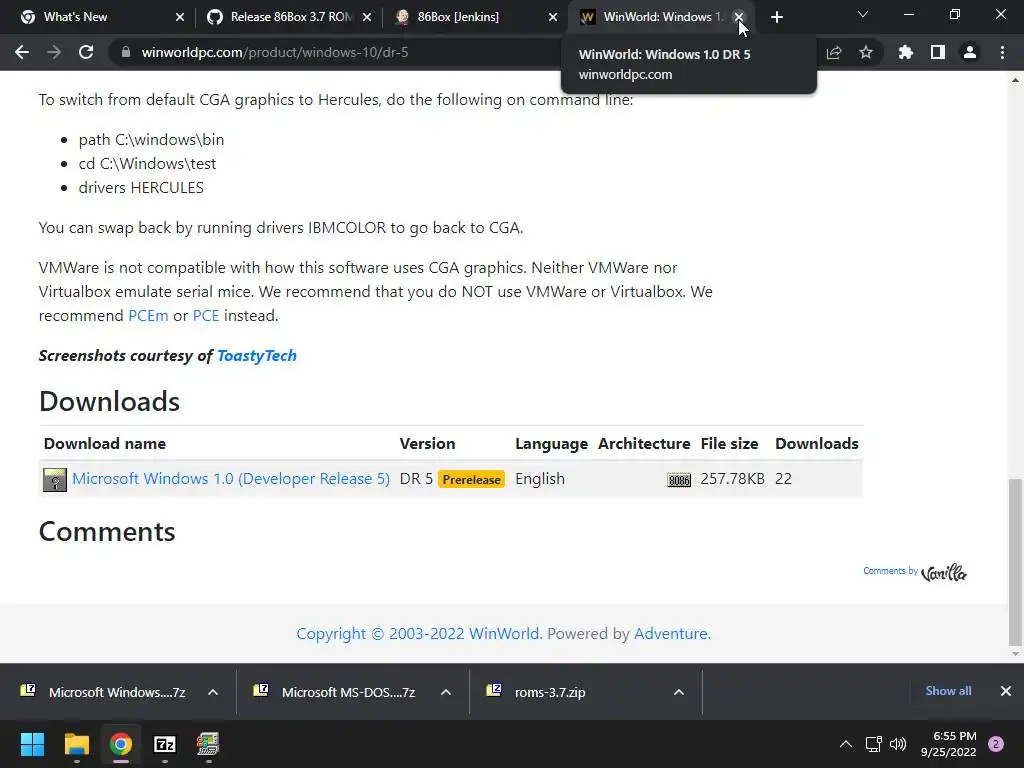This screenshot has height=768, width=1024.
Task: Expand options for roms-3.7.zip download
Action: pos(679,692)
